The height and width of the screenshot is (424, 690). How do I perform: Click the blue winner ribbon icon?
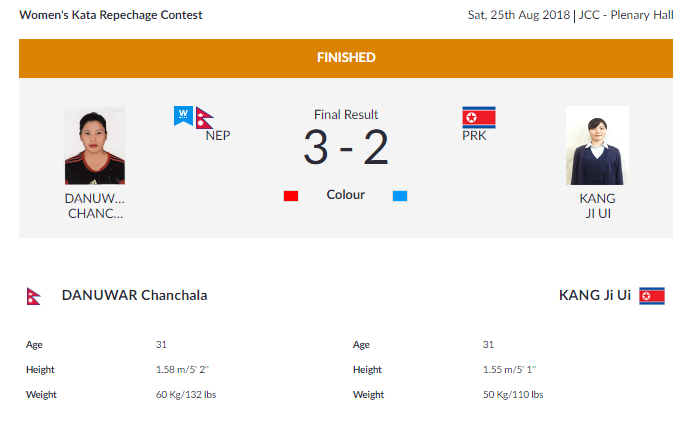(183, 116)
